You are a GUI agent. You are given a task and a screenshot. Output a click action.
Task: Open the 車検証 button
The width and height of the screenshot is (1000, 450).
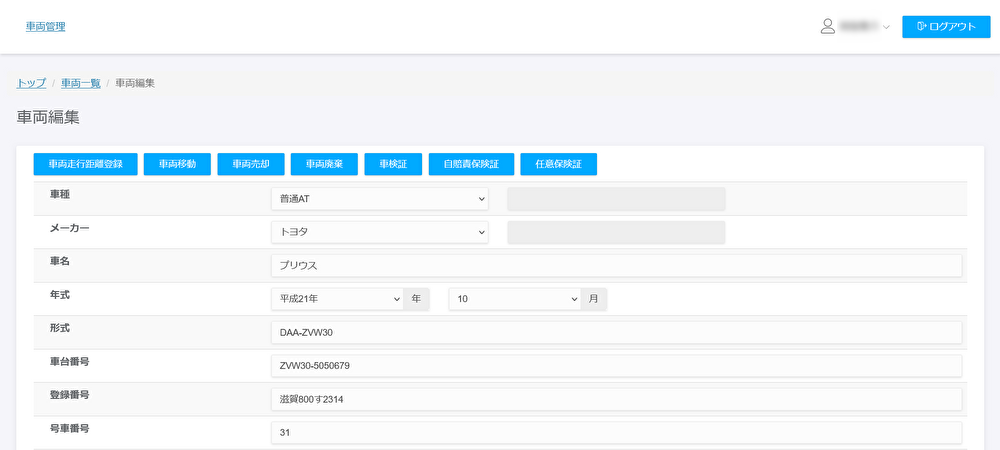click(x=393, y=164)
